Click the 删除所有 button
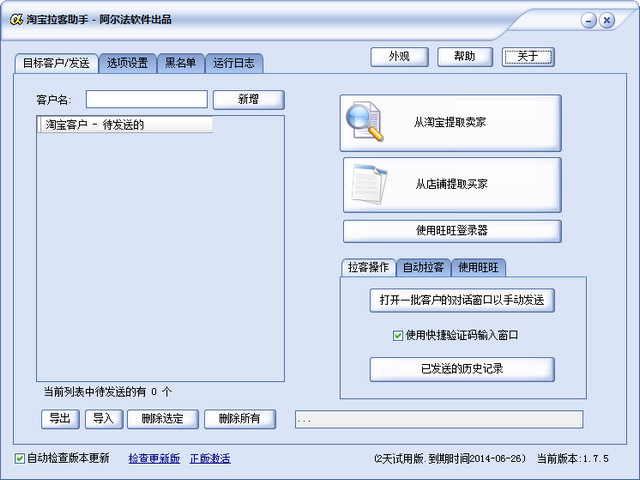Screen dimensions: 640x480 click(x=240, y=419)
